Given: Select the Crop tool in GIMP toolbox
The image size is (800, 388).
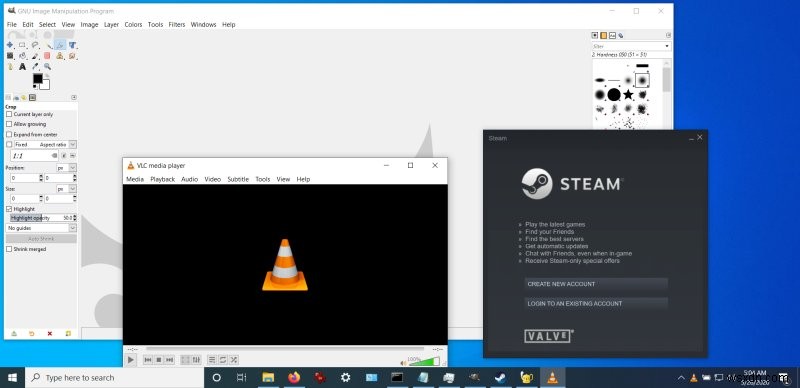Looking at the screenshot, I should tap(60, 45).
